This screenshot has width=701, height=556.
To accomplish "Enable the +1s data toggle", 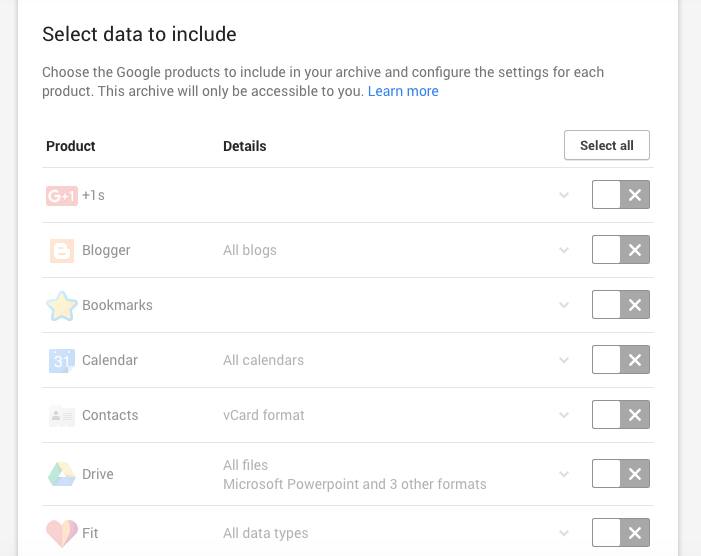I will 621,195.
